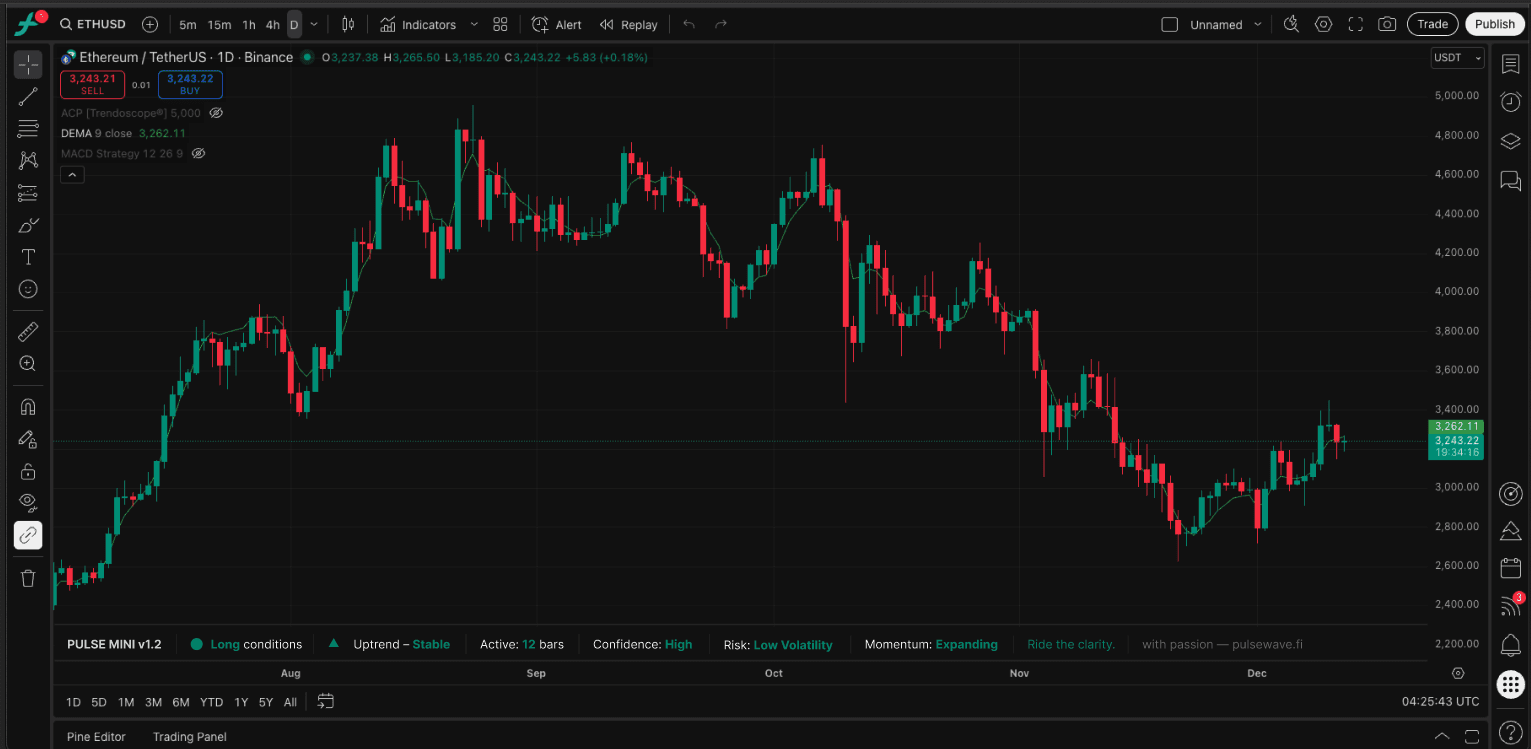This screenshot has height=749, width=1531.
Task: Open the object tree layers panel
Action: 1510,141
